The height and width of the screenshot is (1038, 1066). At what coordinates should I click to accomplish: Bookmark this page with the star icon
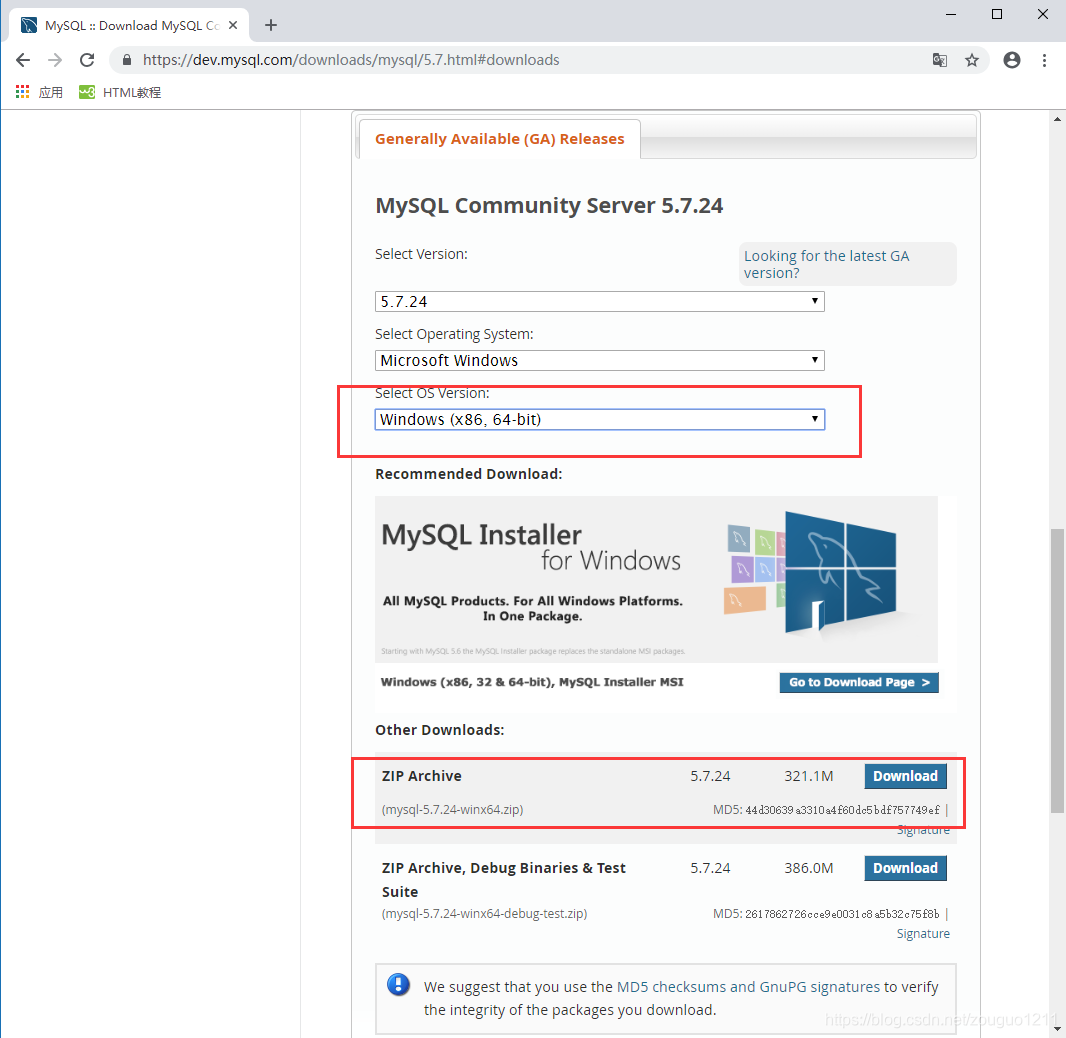(972, 60)
